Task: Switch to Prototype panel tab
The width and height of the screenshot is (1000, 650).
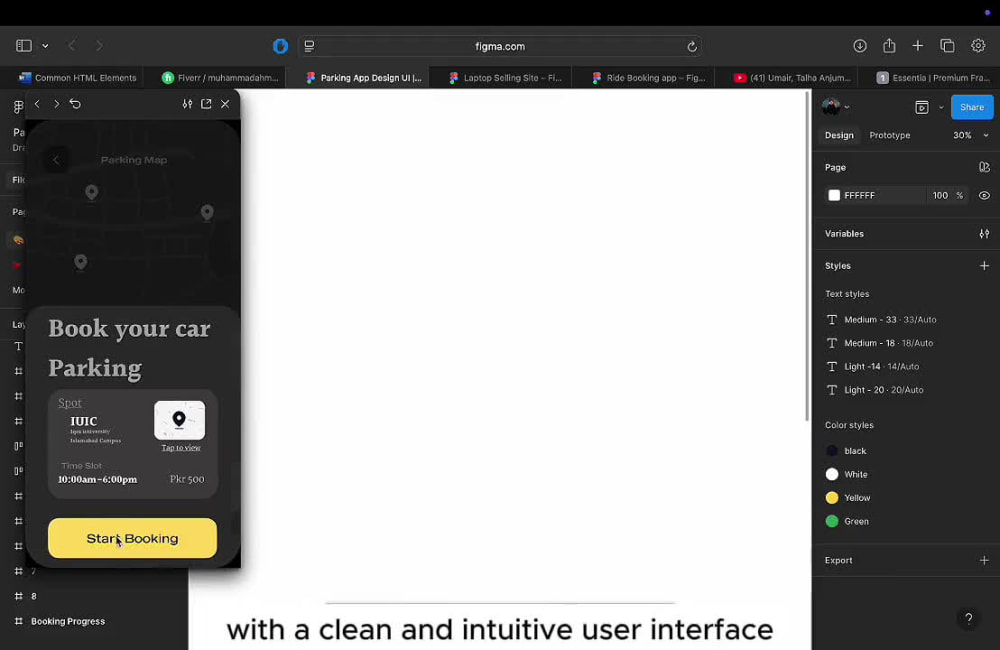Action: 890,135
